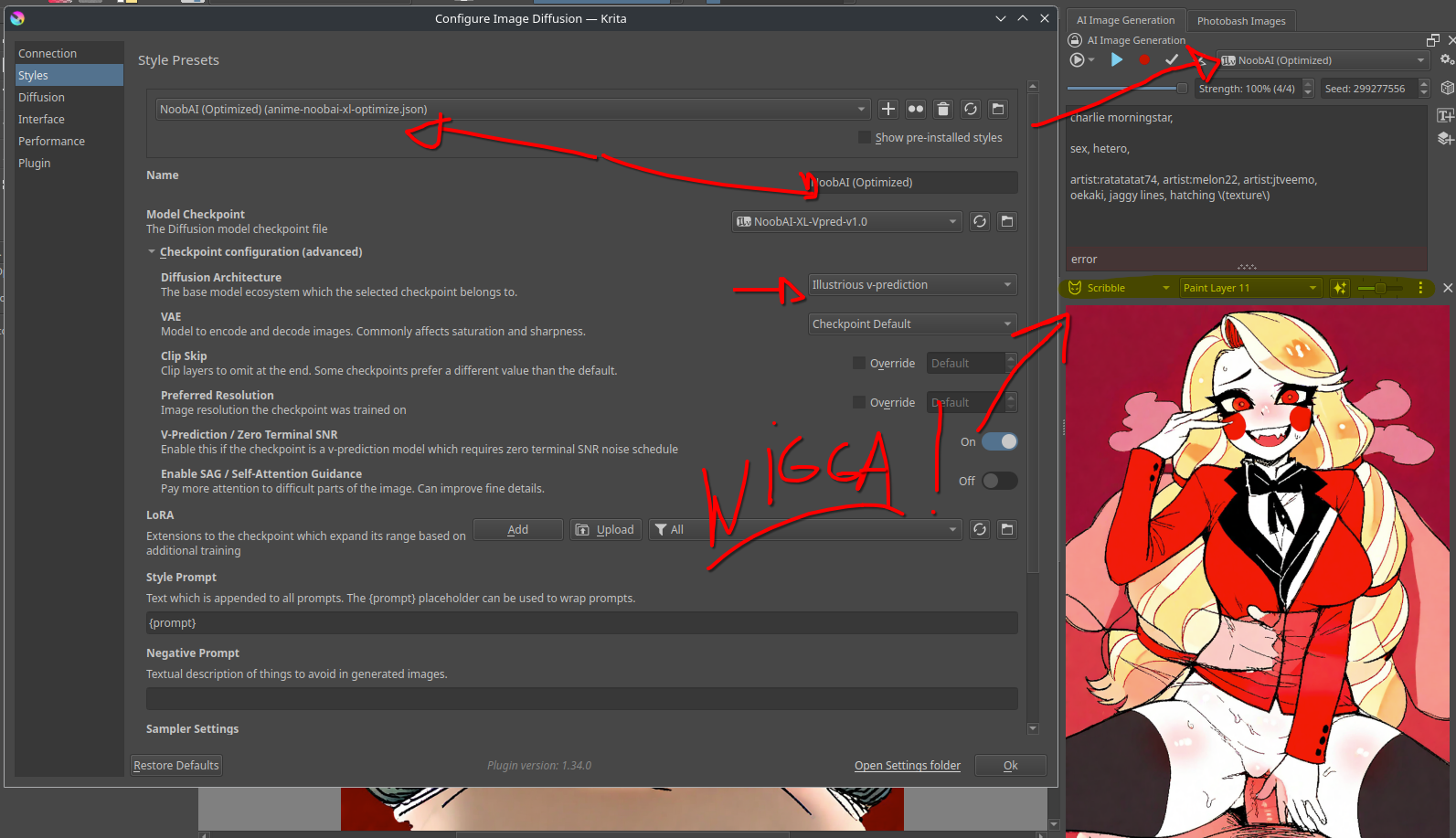Open the Scribble control type dropdown
This screenshot has height=838, width=1456.
coord(1119,288)
